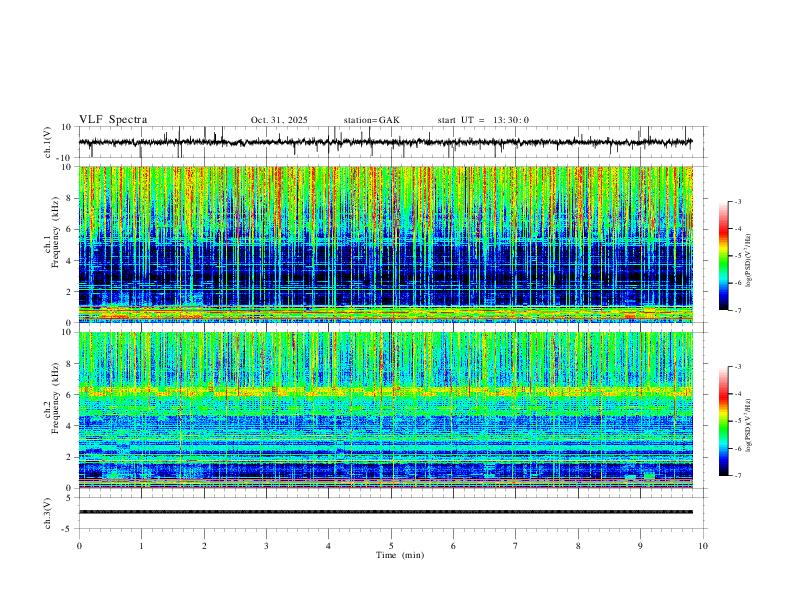
Task: Click the ch.1 colorbar "log(PSD)(V²/Hz)" label
Action: pyautogui.click(x=749, y=260)
